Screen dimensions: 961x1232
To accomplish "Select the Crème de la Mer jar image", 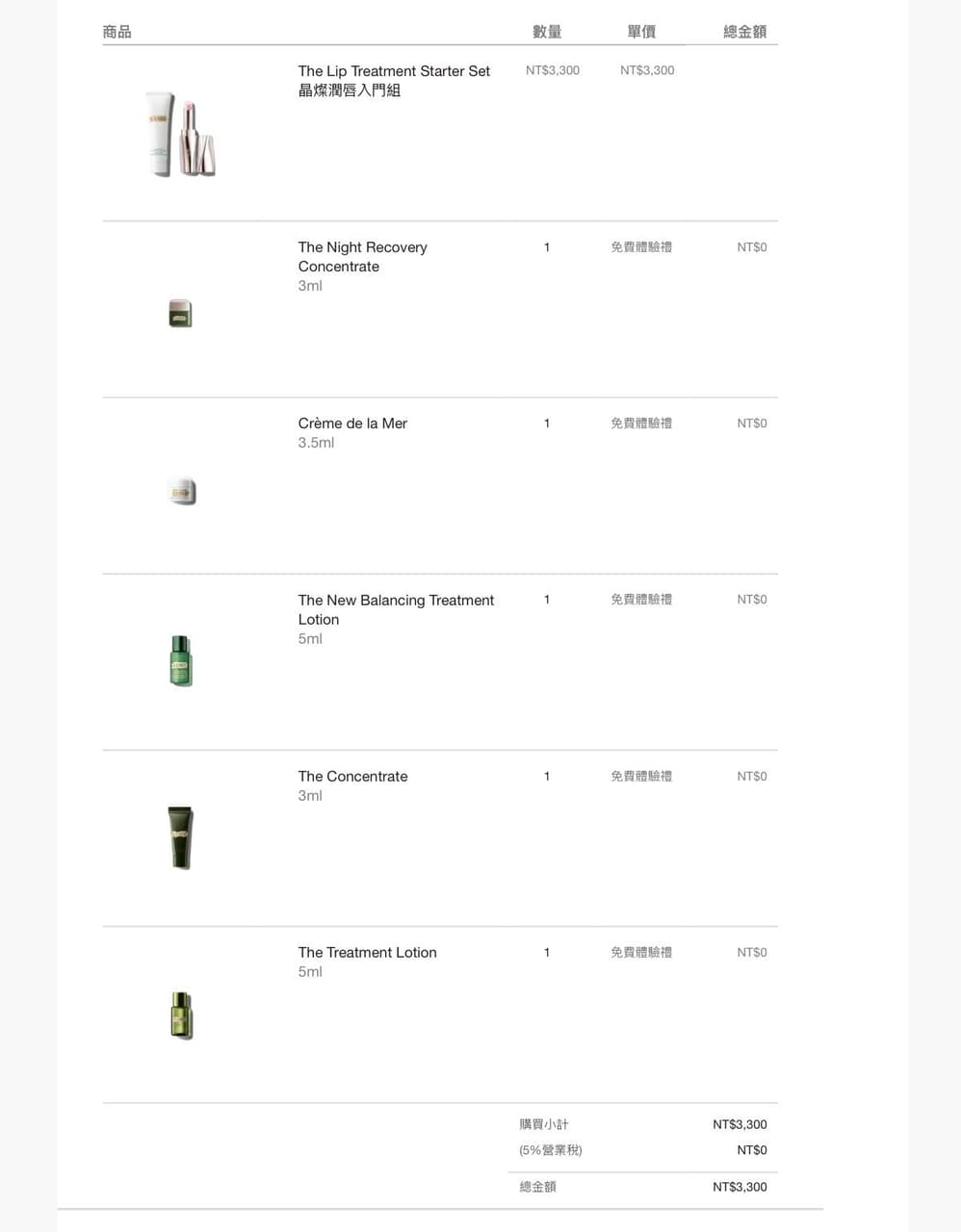I will pyautogui.click(x=181, y=491).
